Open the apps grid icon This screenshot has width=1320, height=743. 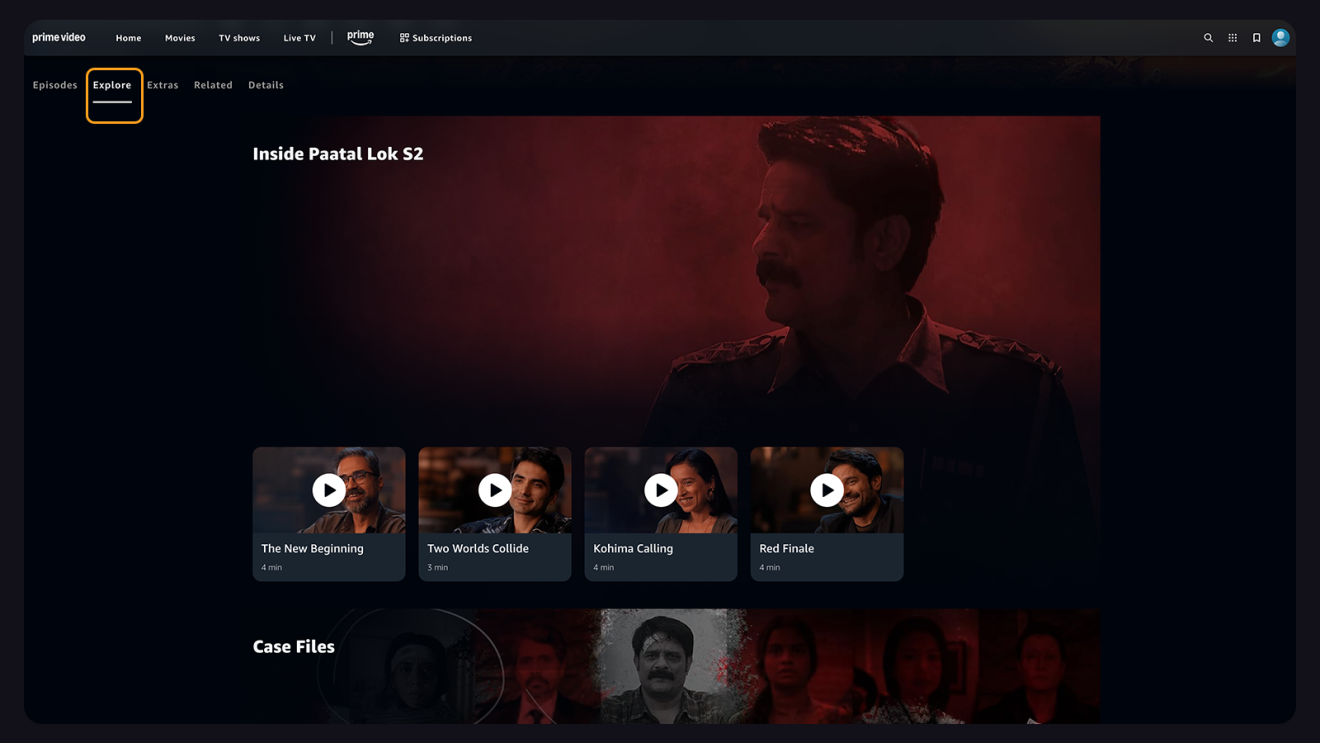point(1232,38)
